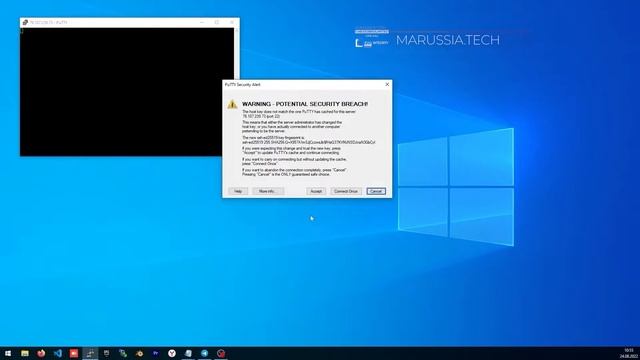Click the More info... button
The height and width of the screenshot is (360, 640).
[268, 191]
